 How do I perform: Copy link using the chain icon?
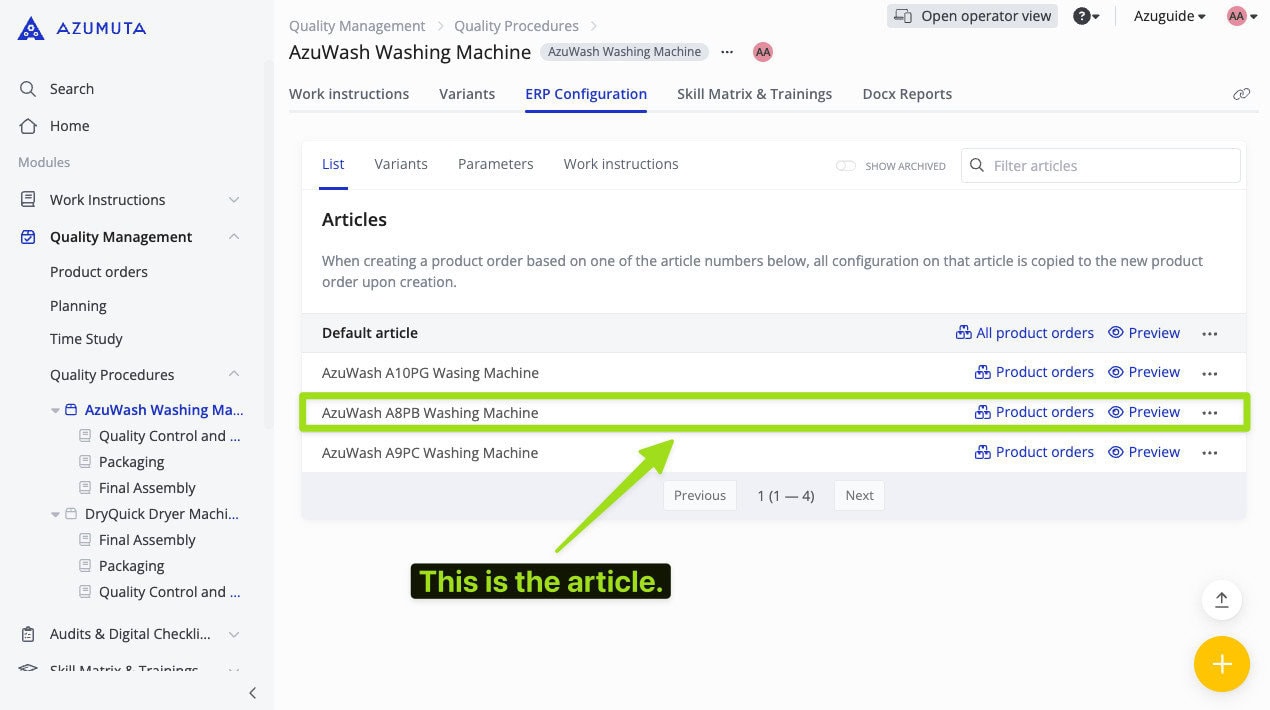click(1241, 94)
